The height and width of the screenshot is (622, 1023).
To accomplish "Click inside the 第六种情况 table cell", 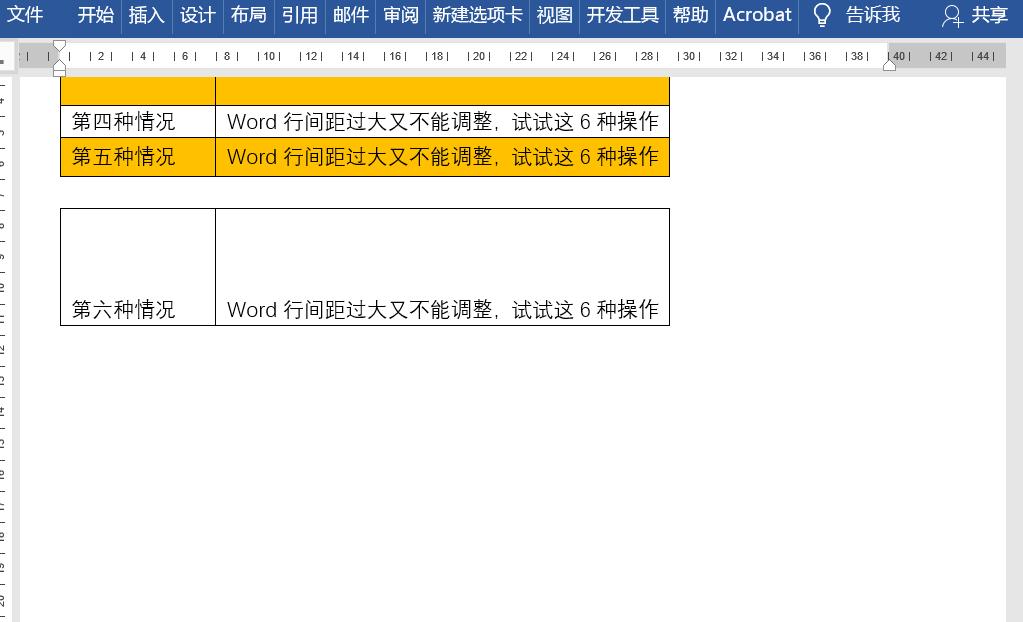I will pyautogui.click(x=122, y=310).
